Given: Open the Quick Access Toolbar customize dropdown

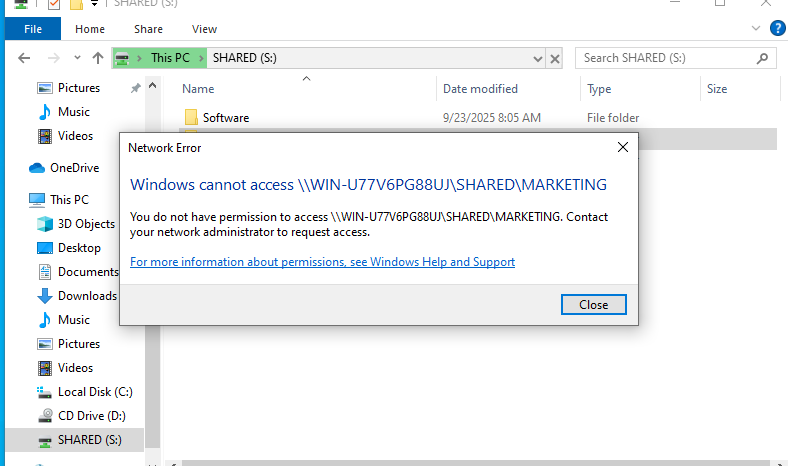Looking at the screenshot, I should pyautogui.click(x=94, y=5).
